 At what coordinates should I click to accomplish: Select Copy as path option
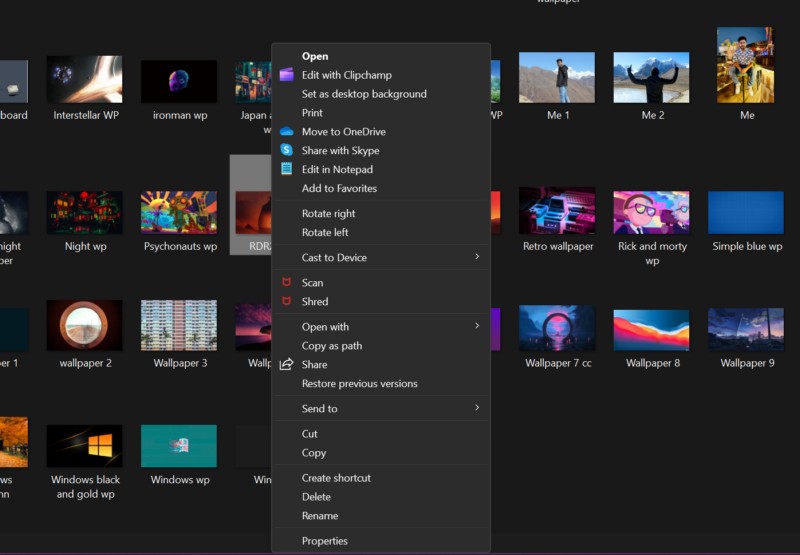(x=332, y=346)
